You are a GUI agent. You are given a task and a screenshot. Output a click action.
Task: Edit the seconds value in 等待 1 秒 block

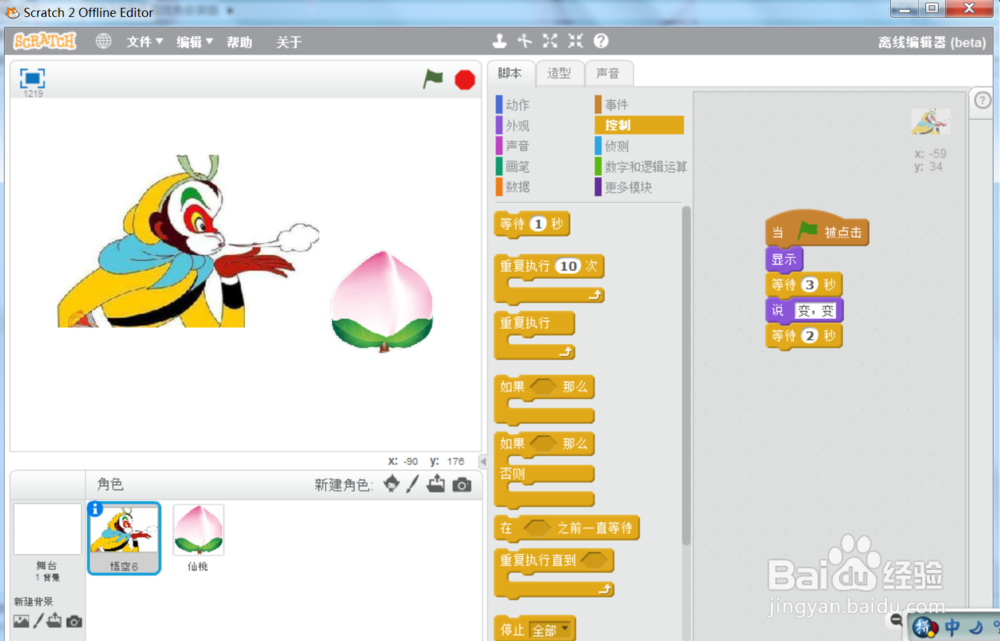[538, 224]
